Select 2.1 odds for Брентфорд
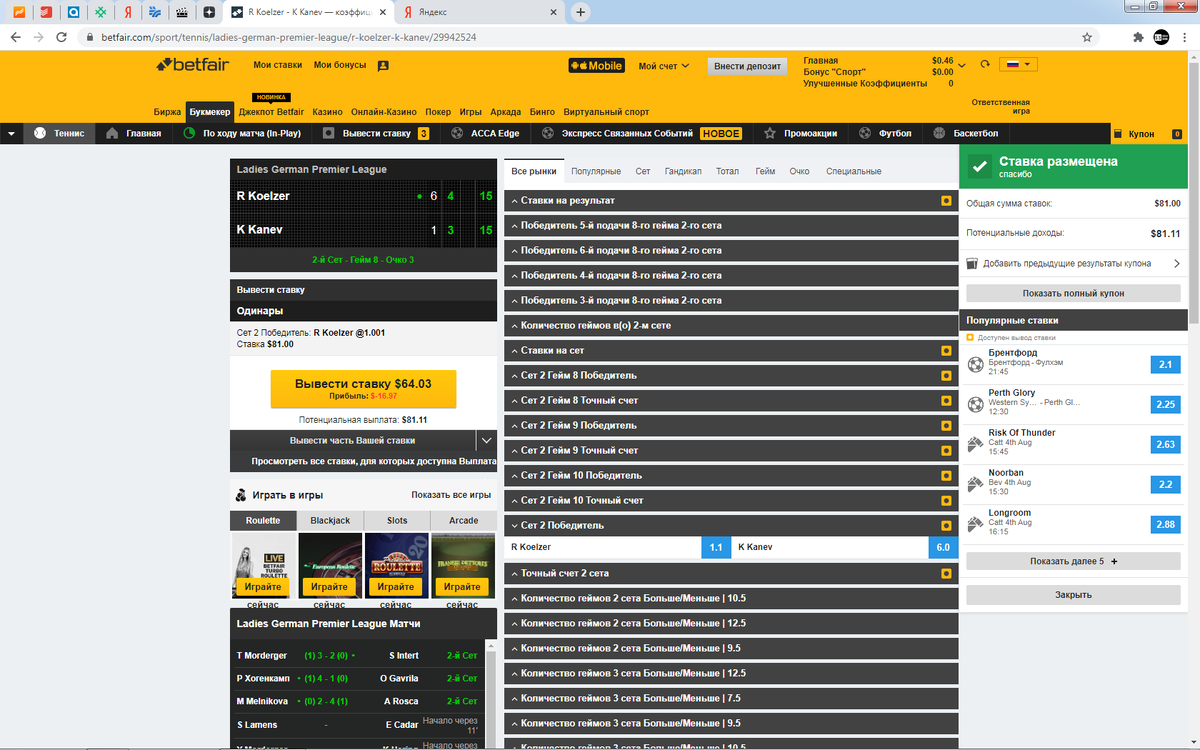 point(1165,365)
